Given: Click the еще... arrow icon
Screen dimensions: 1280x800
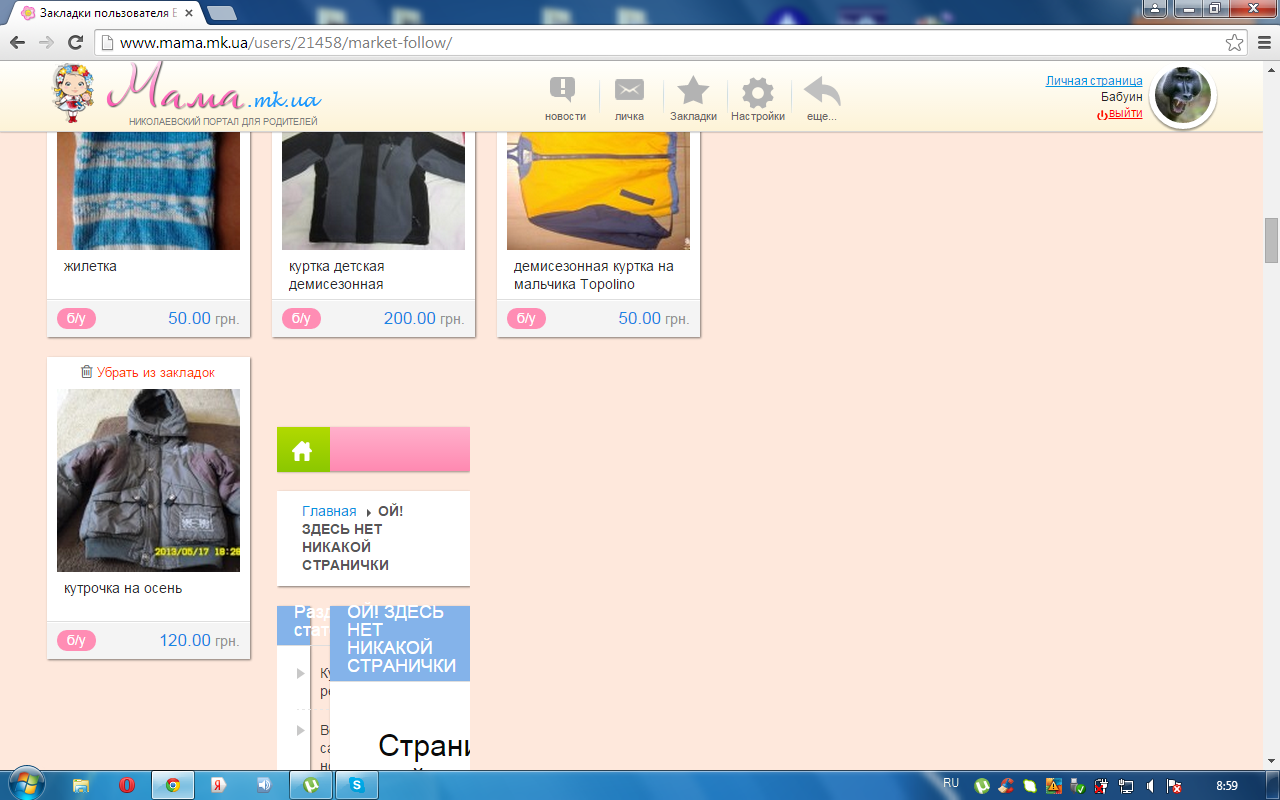Looking at the screenshot, I should [822, 93].
